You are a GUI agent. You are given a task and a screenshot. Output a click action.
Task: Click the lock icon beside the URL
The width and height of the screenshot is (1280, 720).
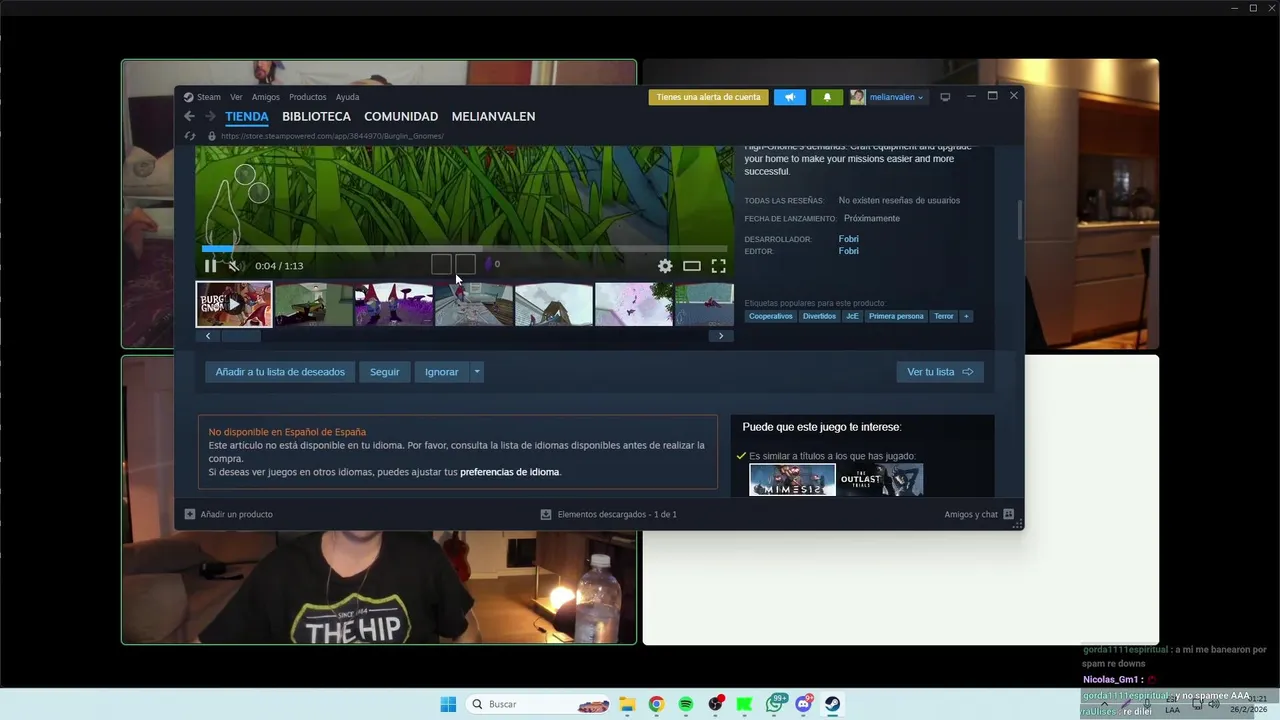211,136
